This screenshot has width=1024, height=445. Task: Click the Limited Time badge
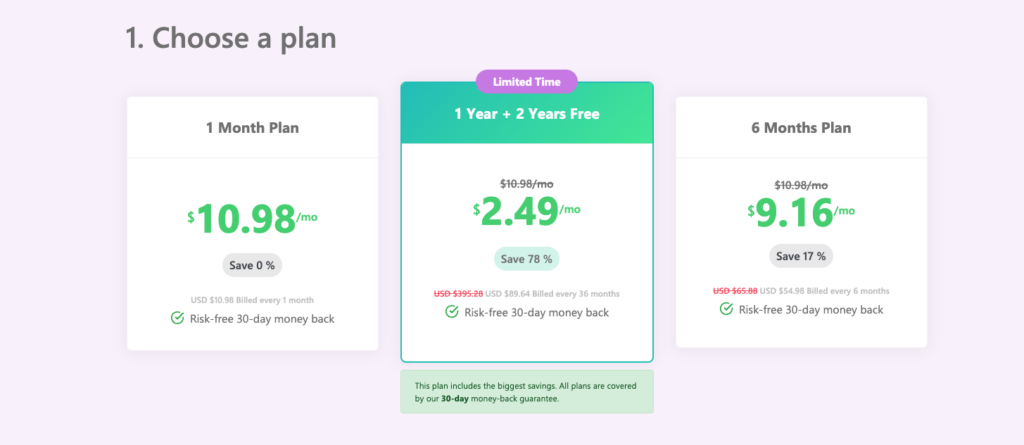pos(527,82)
